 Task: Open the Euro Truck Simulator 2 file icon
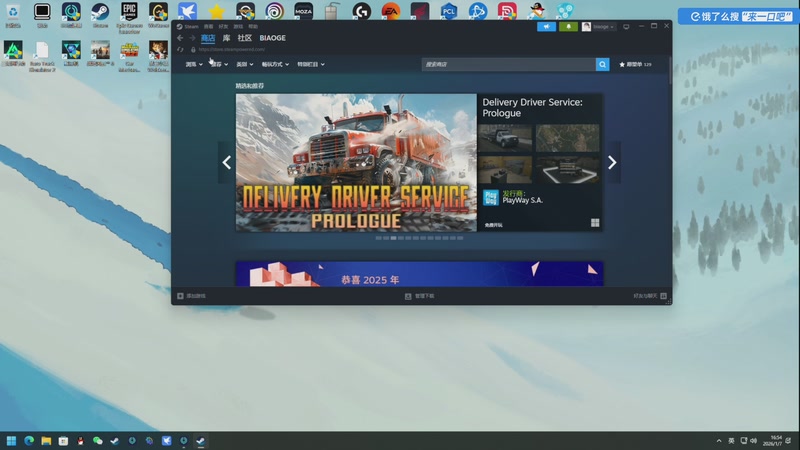[42, 56]
